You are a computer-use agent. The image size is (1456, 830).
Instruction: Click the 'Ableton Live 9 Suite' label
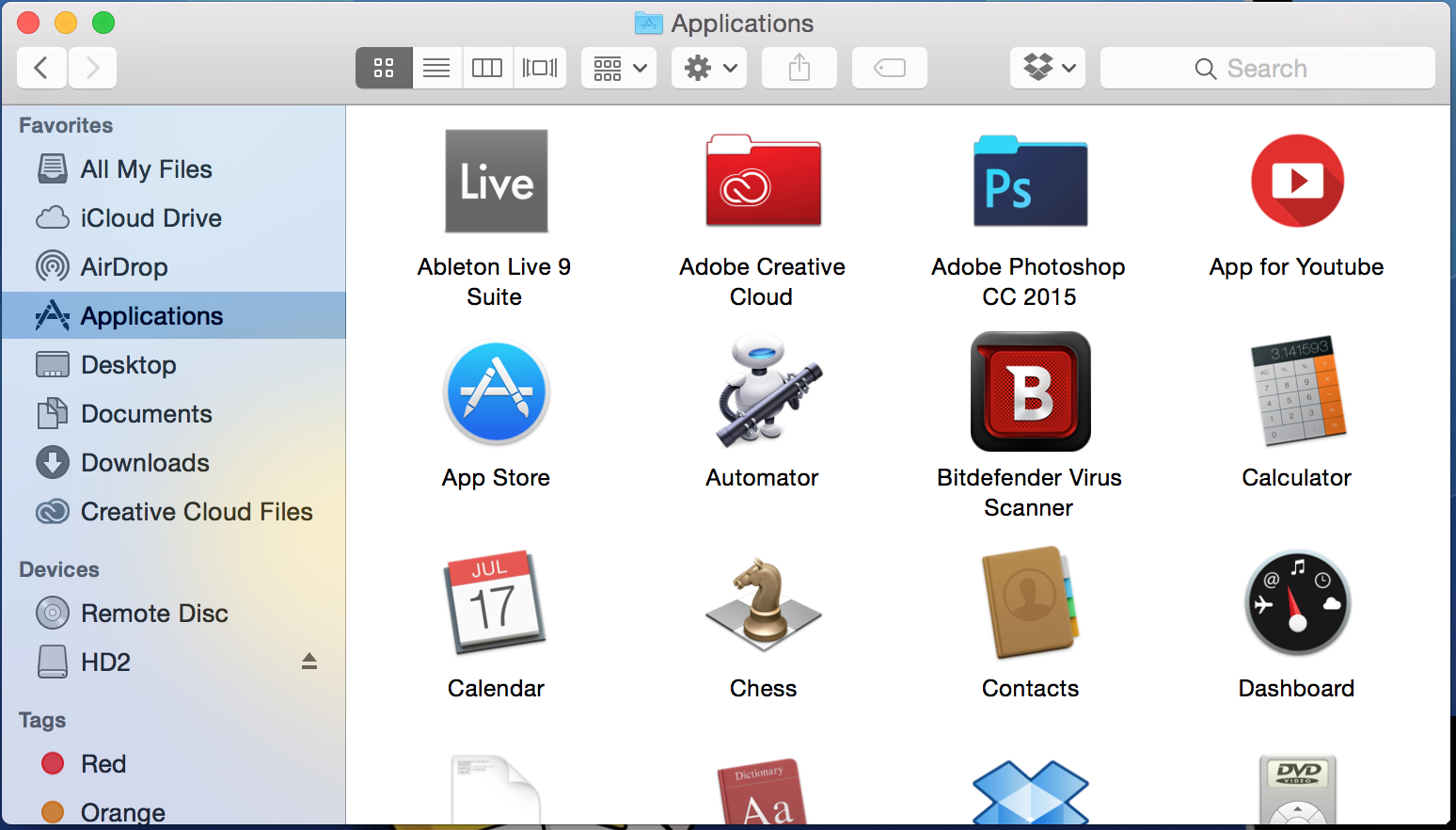click(x=495, y=281)
